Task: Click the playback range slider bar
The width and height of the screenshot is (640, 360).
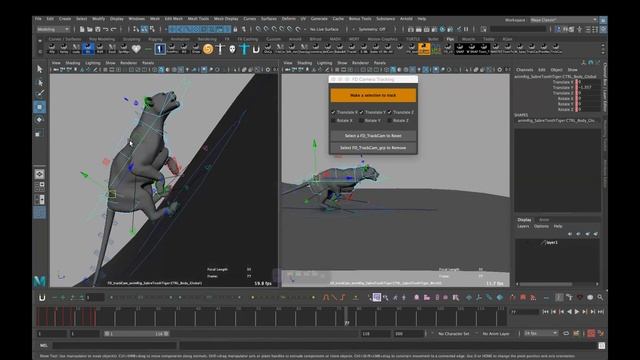Action: tap(136, 334)
